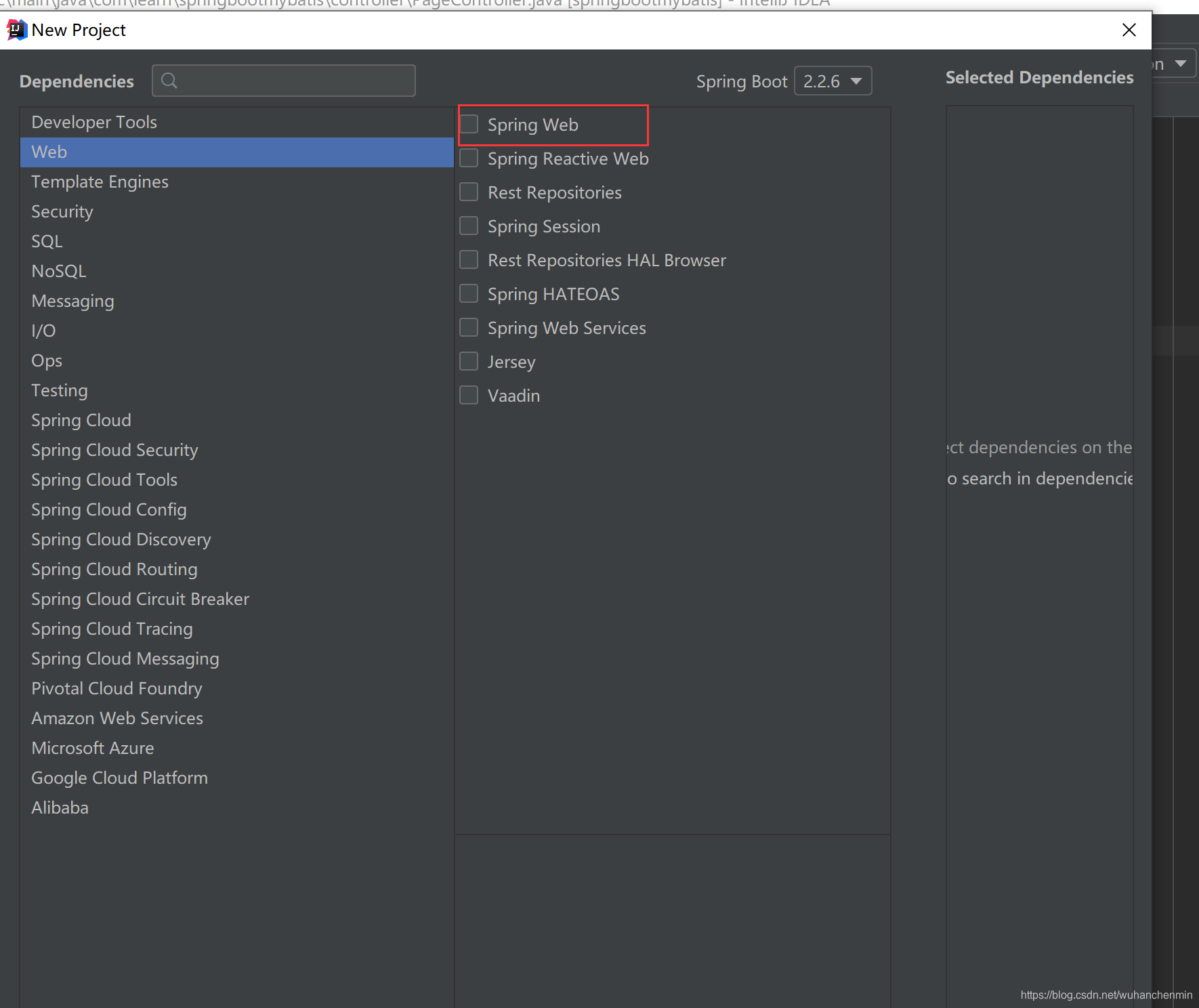Image resolution: width=1199 pixels, height=1008 pixels.
Task: Open the Spring Boot version dropdown
Action: pyautogui.click(x=833, y=81)
